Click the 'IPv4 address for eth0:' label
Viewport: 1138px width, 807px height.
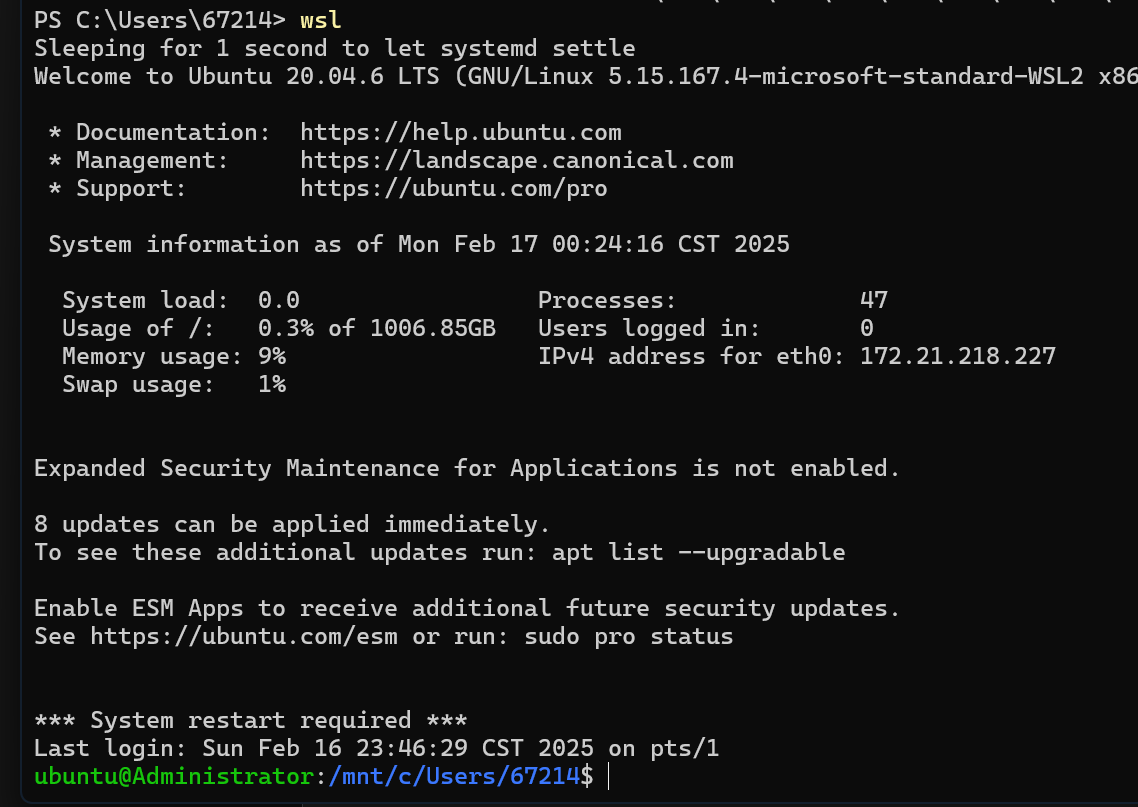tap(692, 357)
